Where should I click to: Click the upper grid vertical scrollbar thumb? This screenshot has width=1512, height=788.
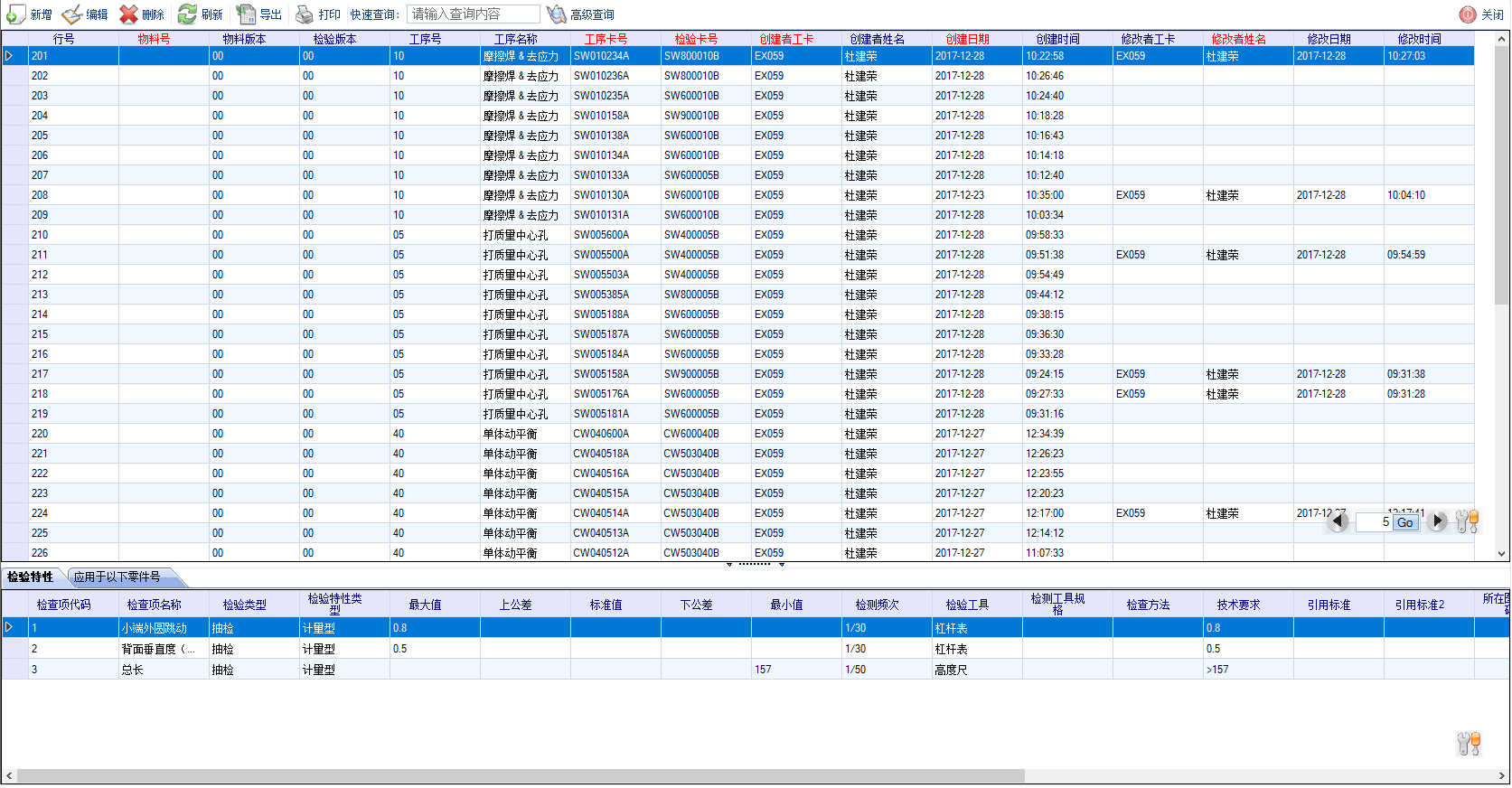coord(1503,174)
